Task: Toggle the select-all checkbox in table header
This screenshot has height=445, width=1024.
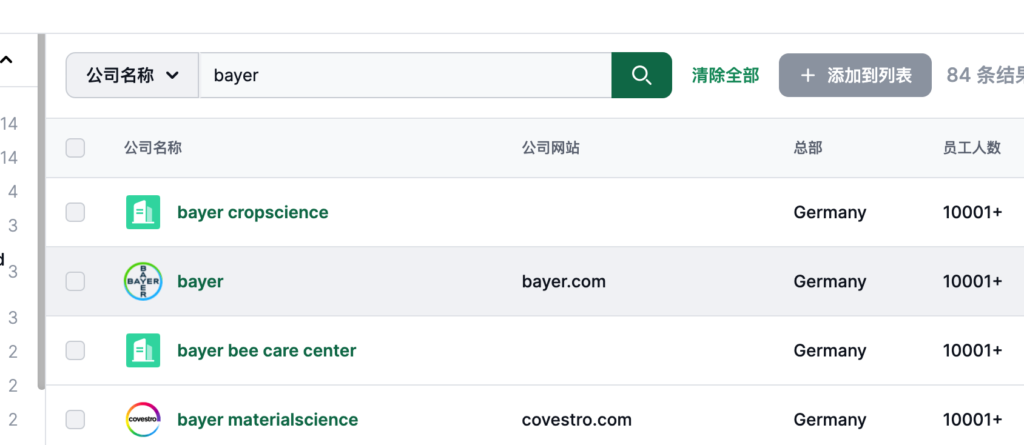Action: coord(75,148)
